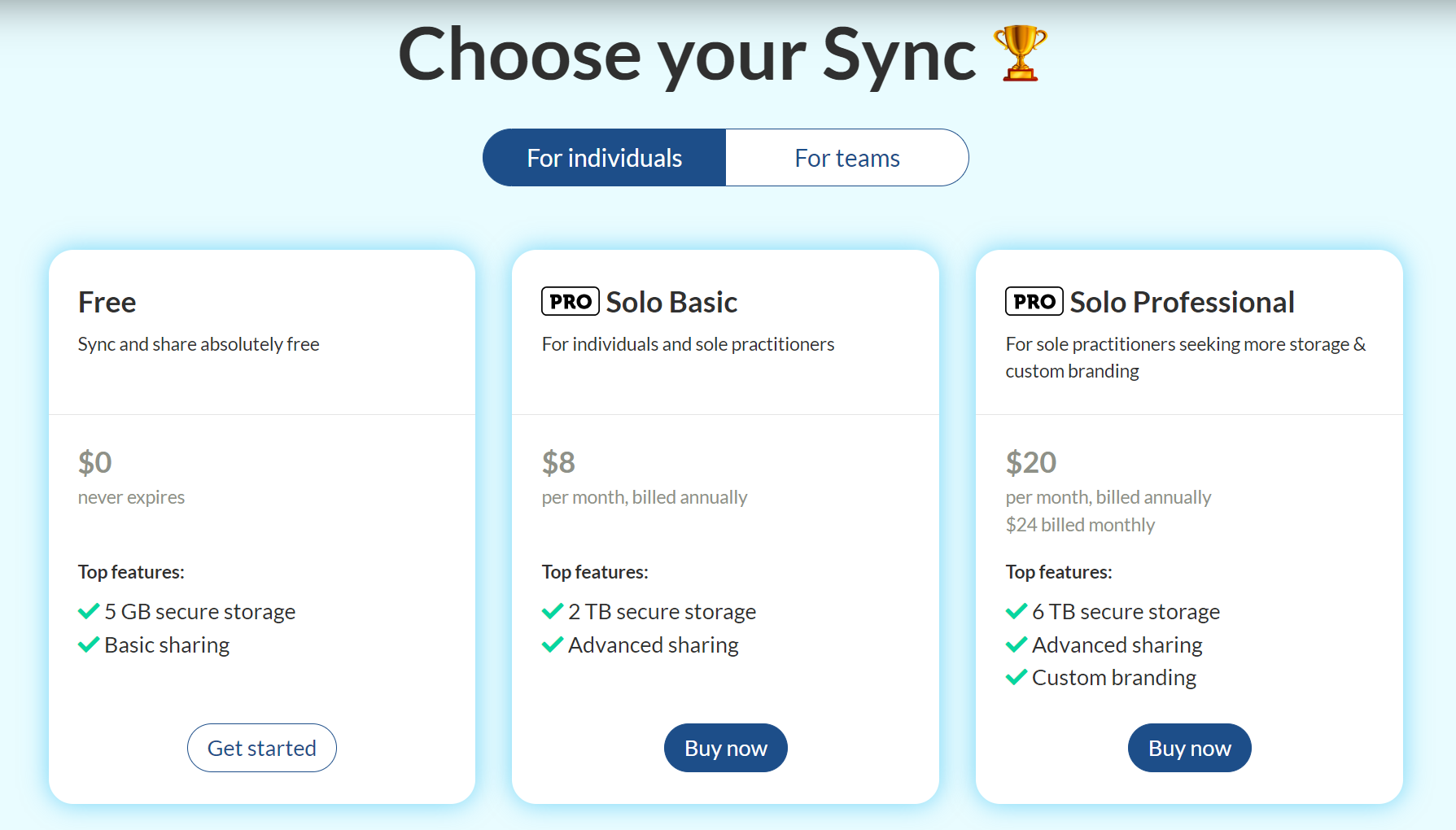Switch to the For teams tab
Image resolution: width=1456 pixels, height=830 pixels.
click(x=847, y=158)
